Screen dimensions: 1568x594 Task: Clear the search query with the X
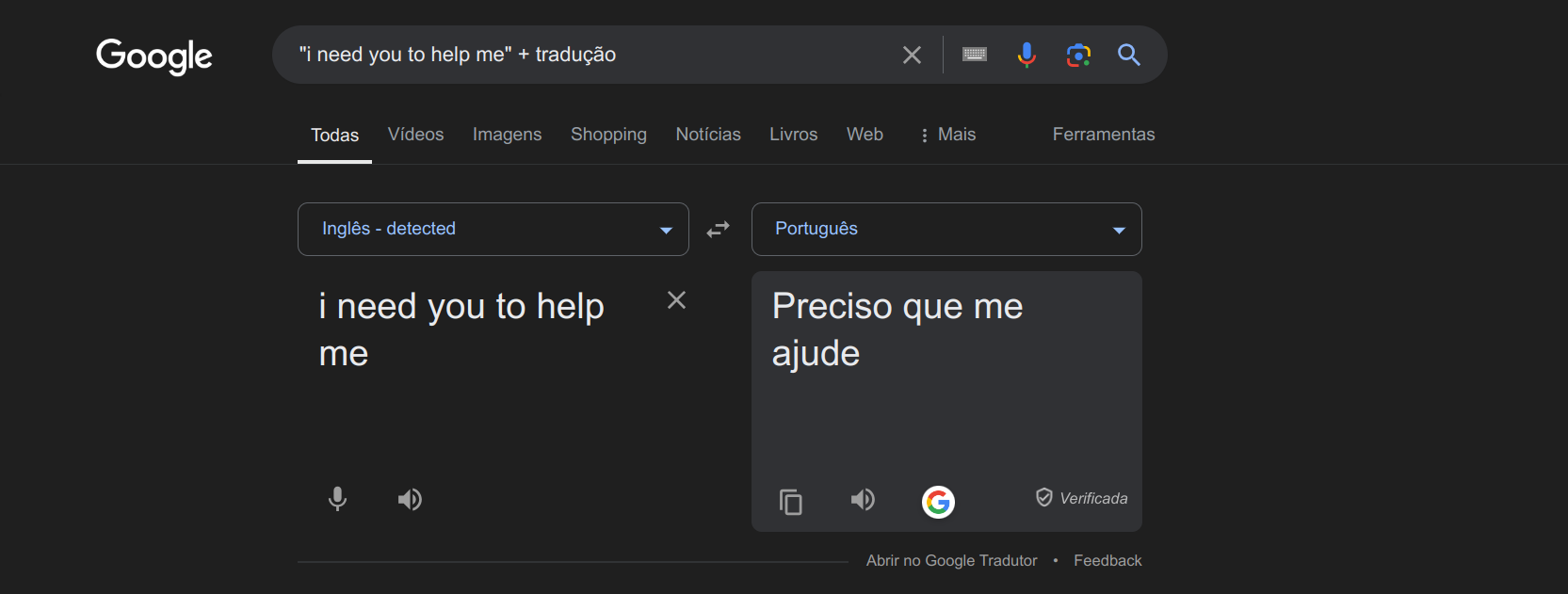(910, 55)
